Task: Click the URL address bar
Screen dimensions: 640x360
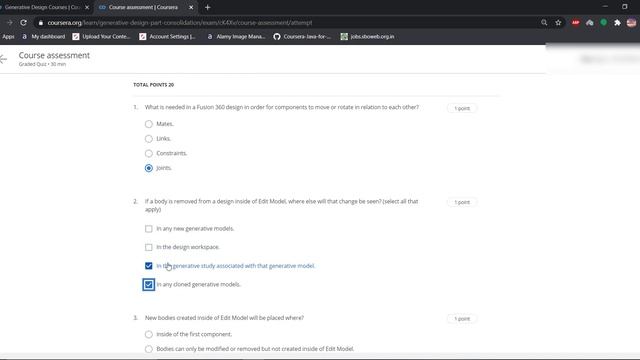Action: tap(286, 23)
